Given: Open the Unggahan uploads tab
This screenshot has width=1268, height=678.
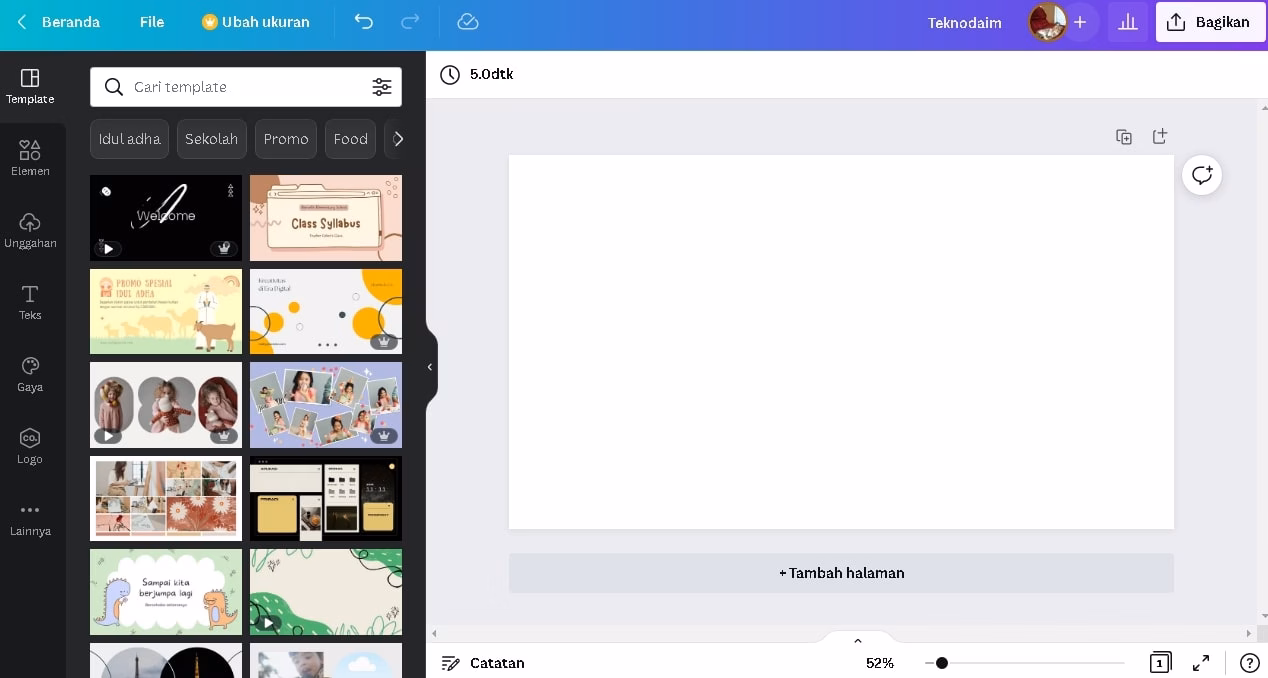Looking at the screenshot, I should (x=30, y=231).
